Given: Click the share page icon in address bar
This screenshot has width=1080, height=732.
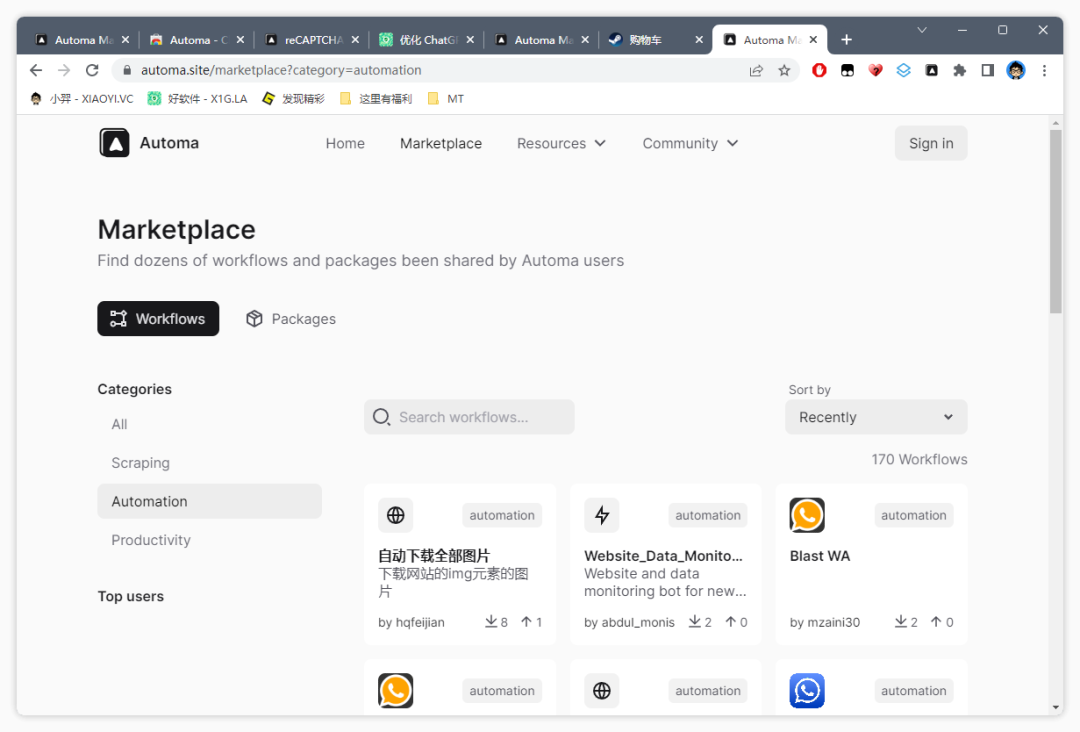Looking at the screenshot, I should pos(756,70).
